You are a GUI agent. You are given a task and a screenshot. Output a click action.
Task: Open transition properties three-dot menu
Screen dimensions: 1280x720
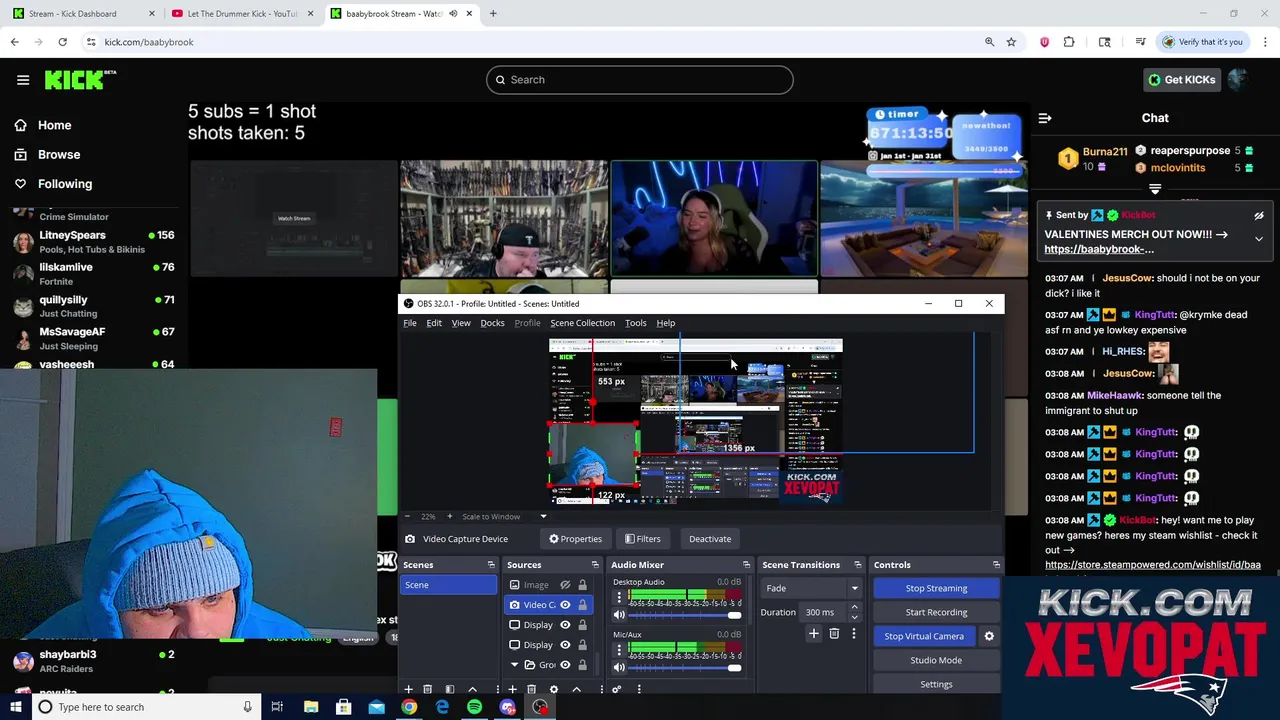[x=853, y=633]
